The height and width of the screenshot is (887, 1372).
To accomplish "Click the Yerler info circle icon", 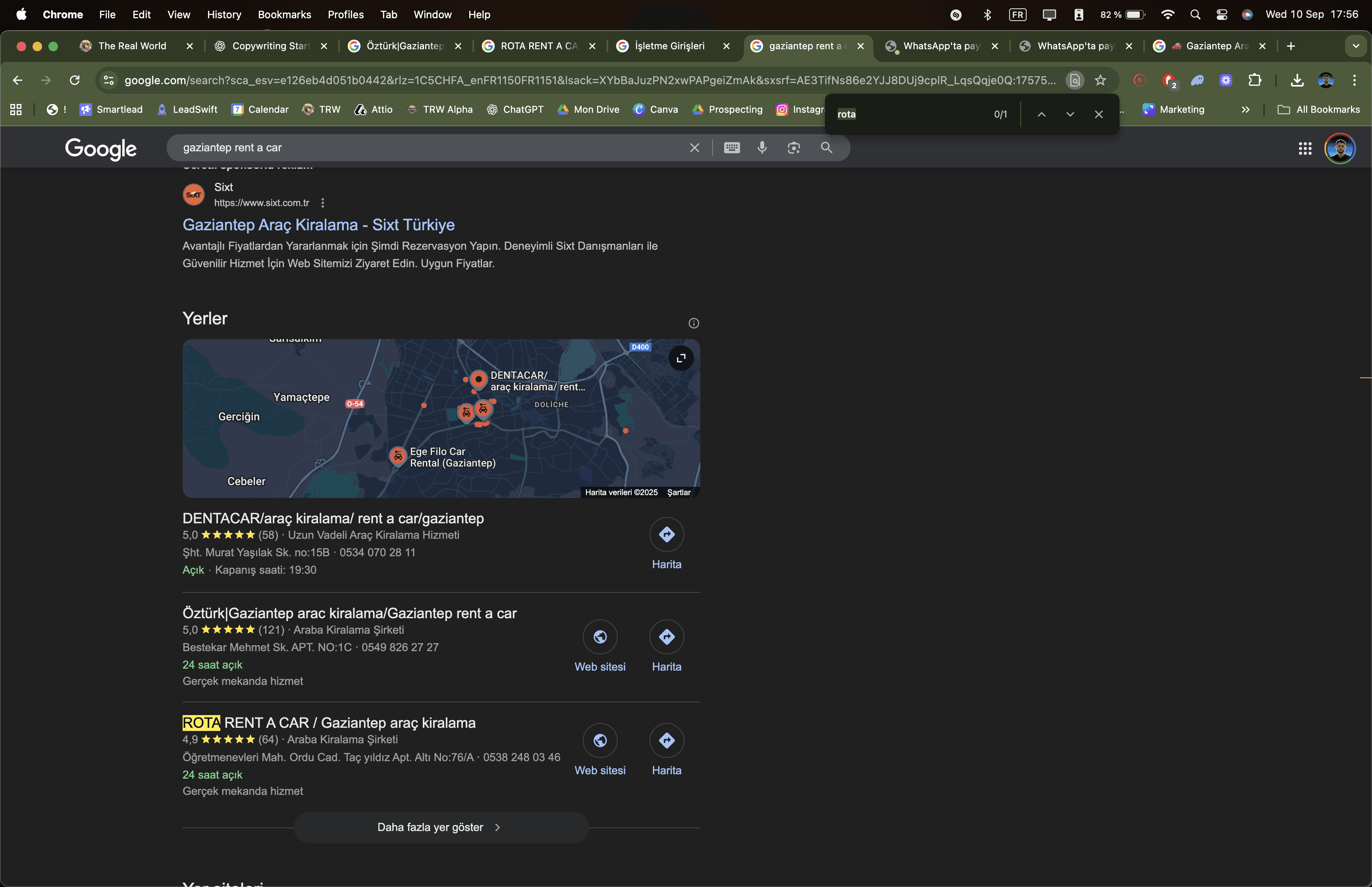I will (693, 323).
